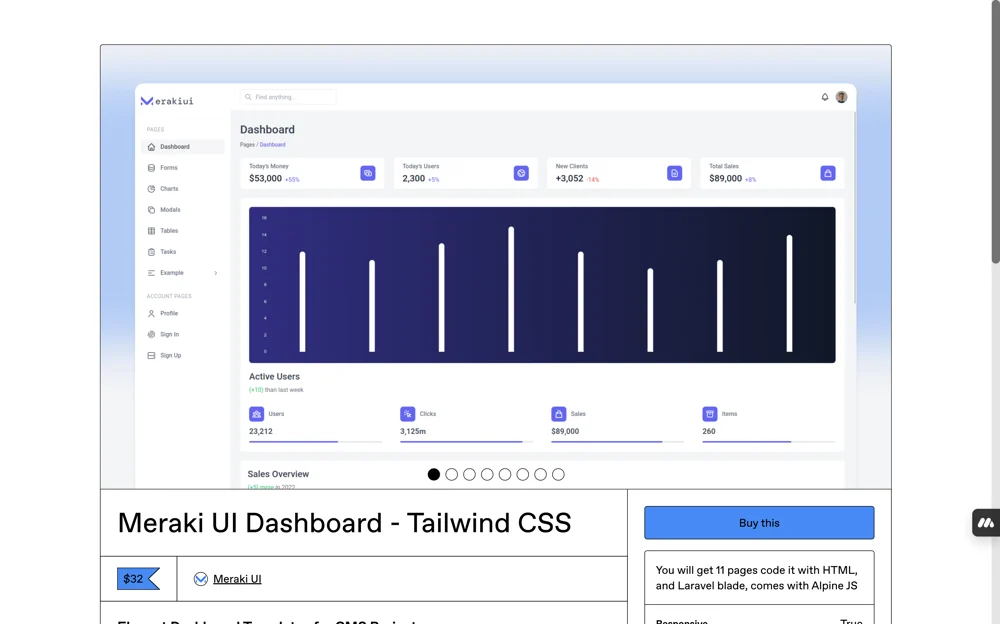Screen dimensions: 1000x624
Task: Click the New Clients card icon
Action: point(675,173)
